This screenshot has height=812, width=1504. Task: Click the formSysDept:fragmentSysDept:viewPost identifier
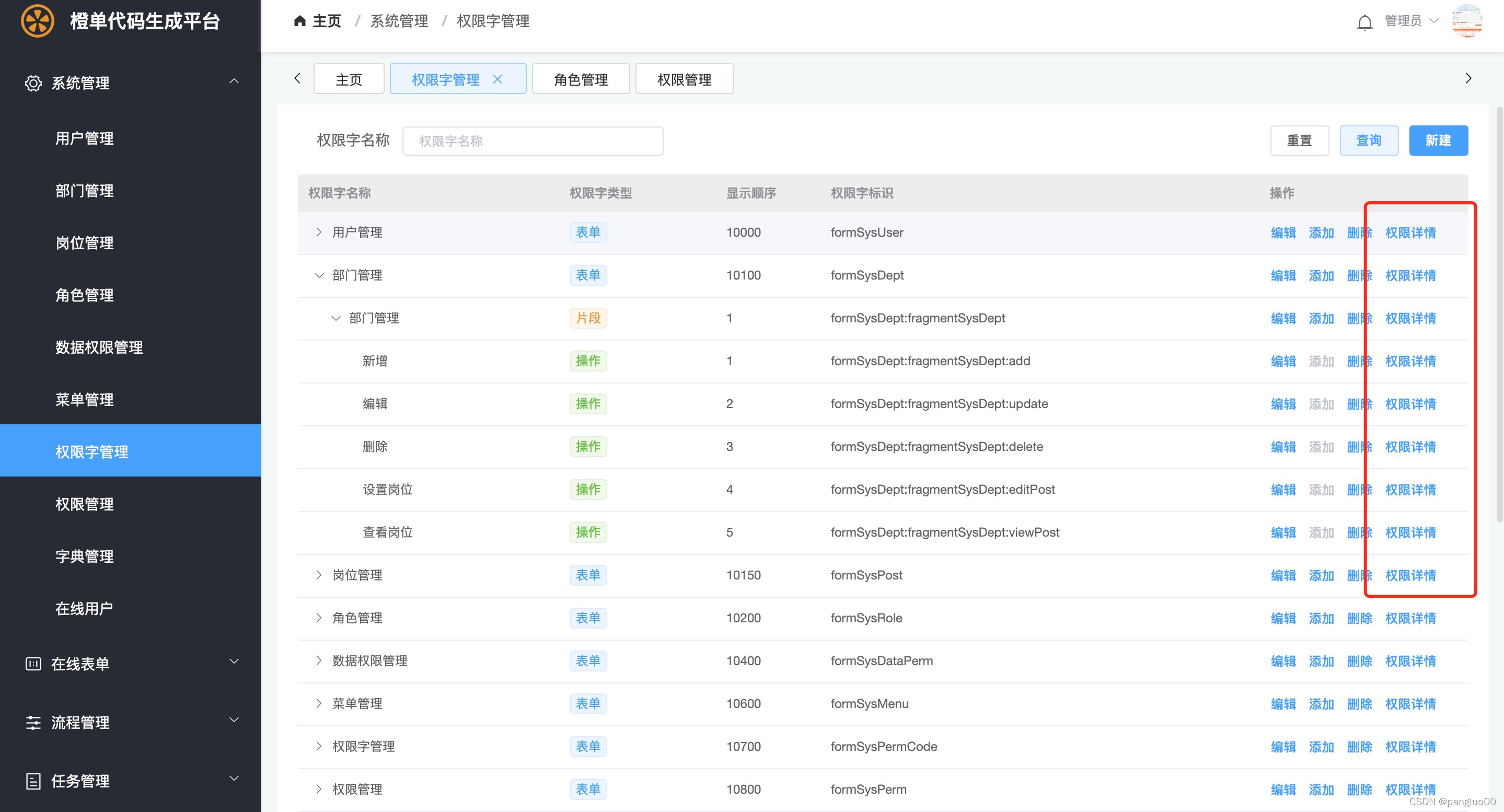pos(945,532)
